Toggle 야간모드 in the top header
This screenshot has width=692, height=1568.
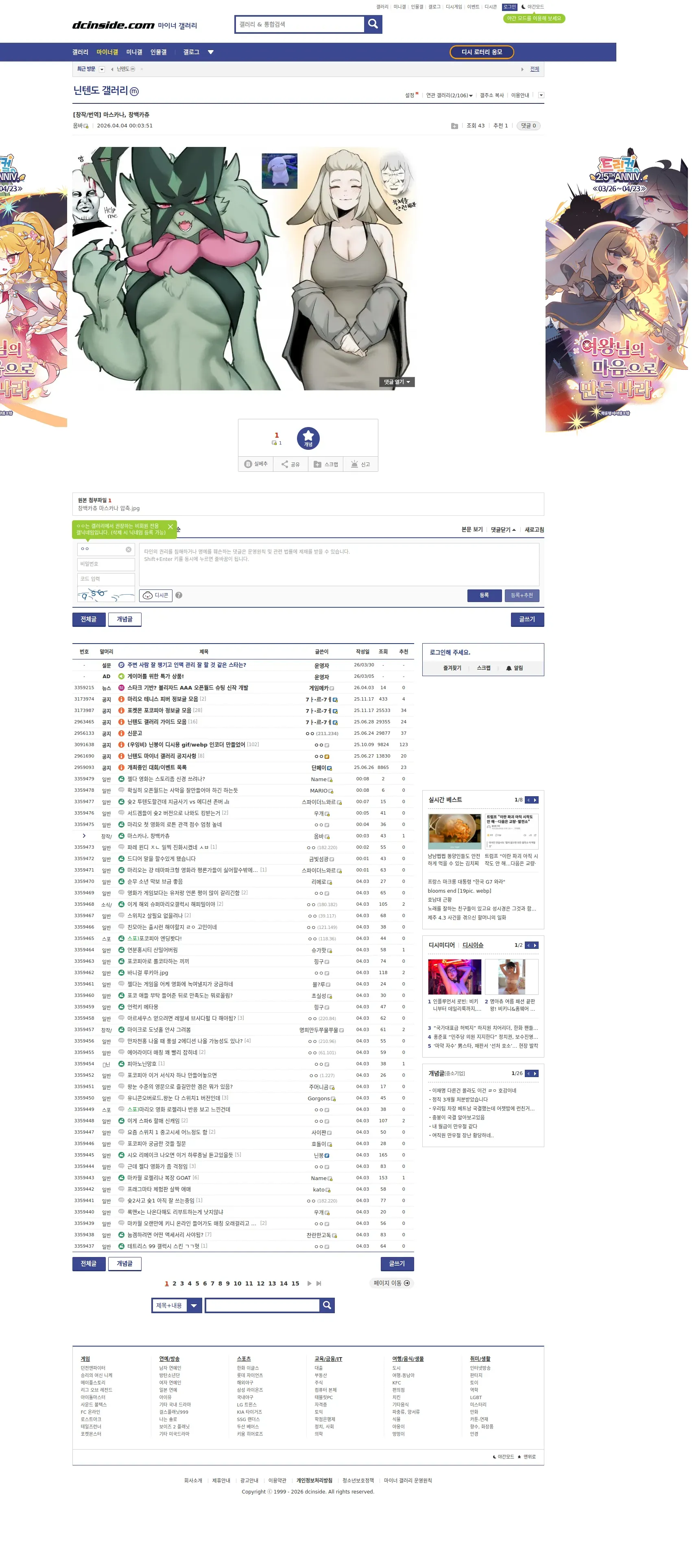533,7
